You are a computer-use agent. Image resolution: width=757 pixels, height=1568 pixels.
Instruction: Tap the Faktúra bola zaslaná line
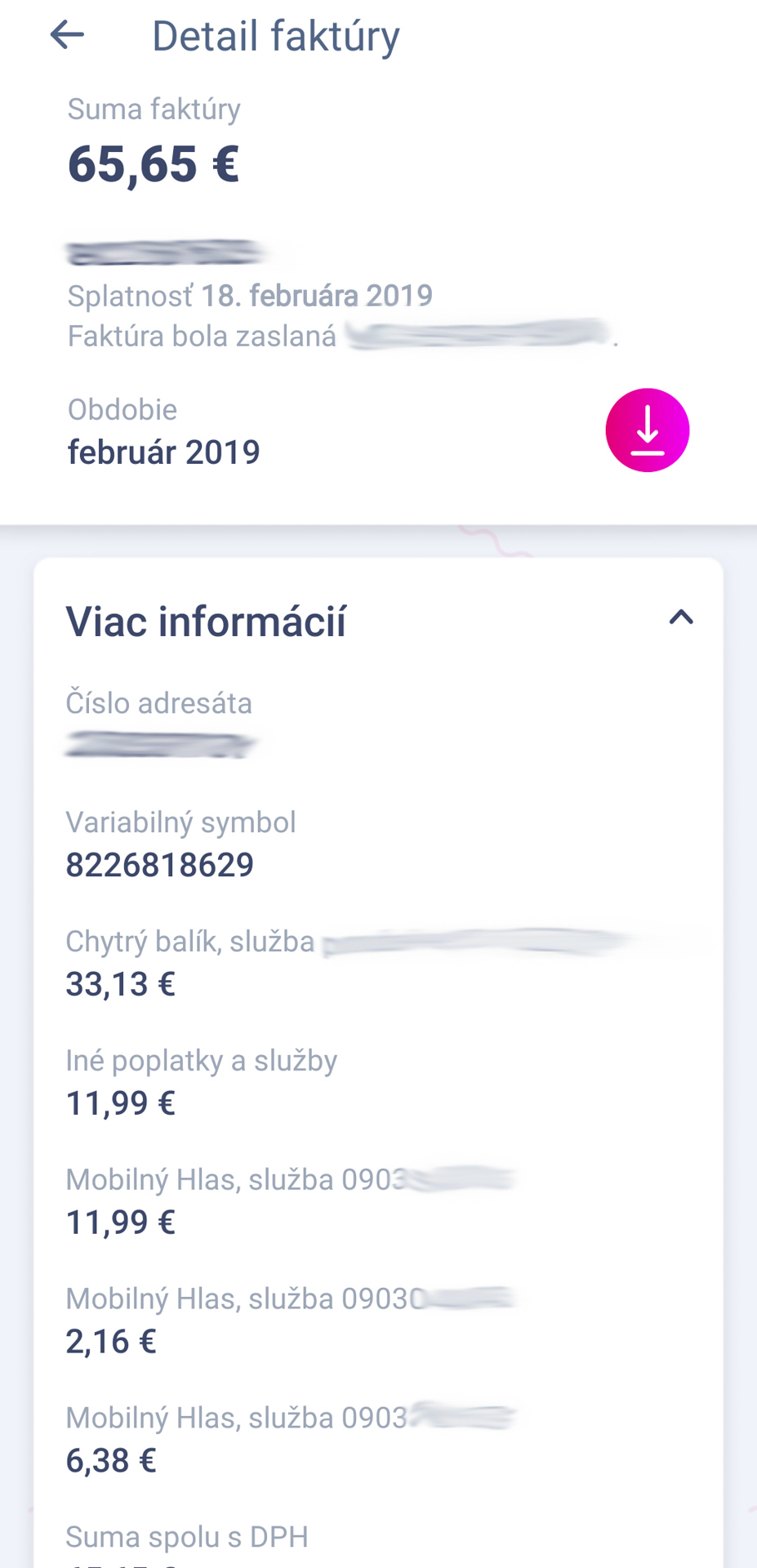(x=343, y=336)
